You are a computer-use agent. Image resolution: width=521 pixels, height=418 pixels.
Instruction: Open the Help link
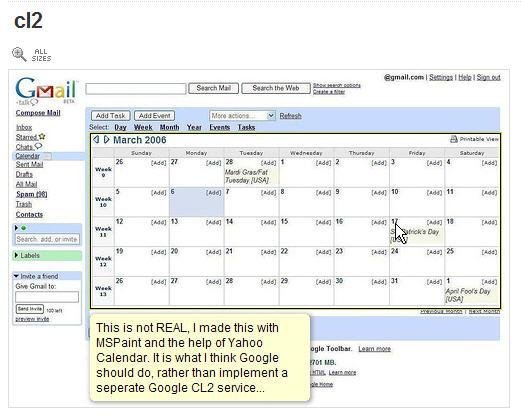pyautogui.click(x=465, y=77)
